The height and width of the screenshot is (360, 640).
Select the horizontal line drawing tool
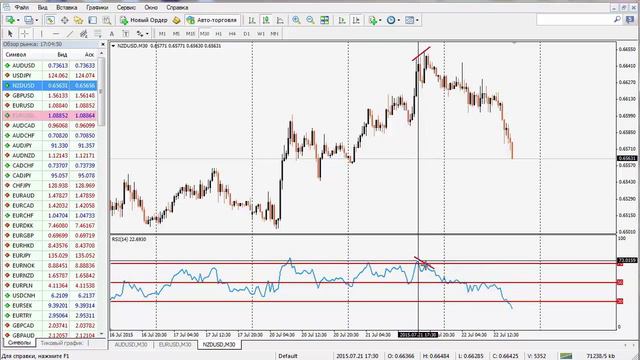click(56, 33)
